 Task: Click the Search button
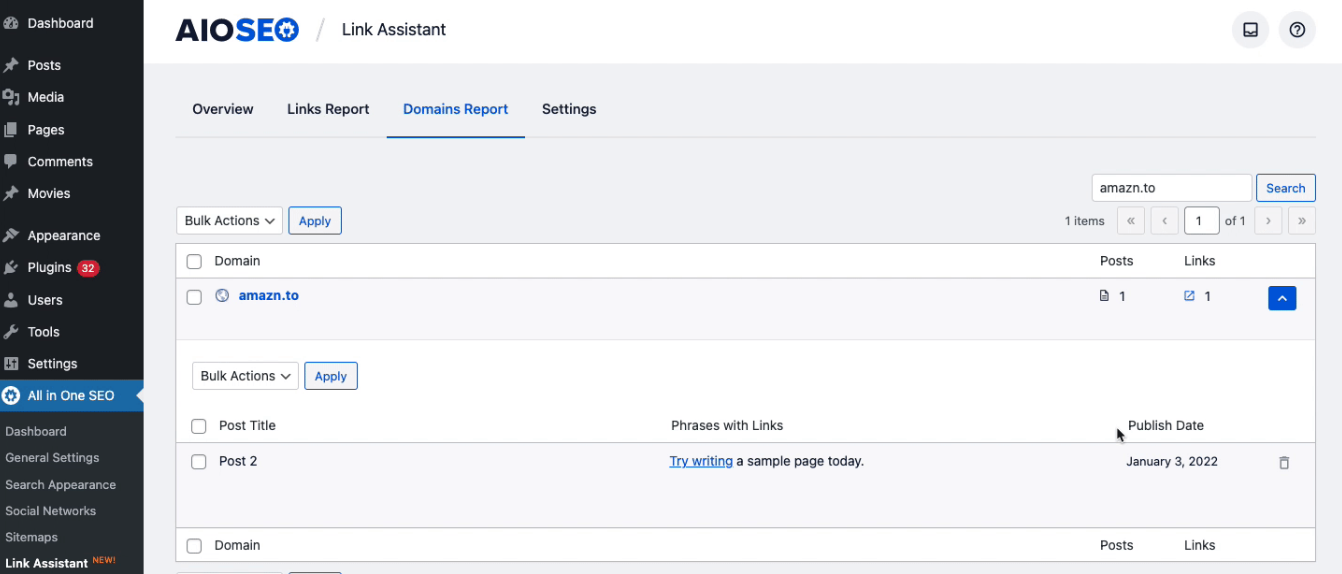1286,188
